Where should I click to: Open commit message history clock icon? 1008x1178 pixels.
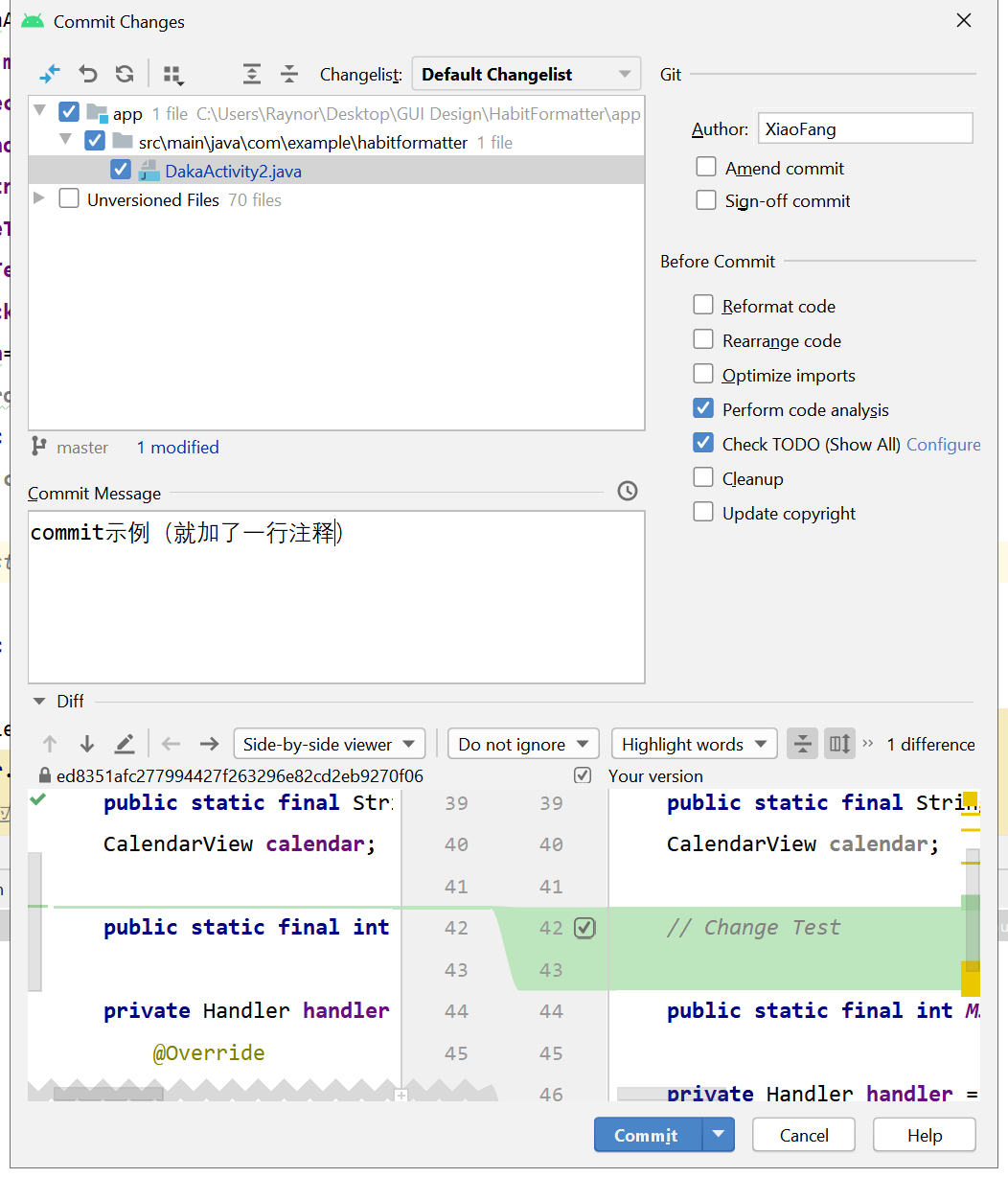click(x=628, y=491)
